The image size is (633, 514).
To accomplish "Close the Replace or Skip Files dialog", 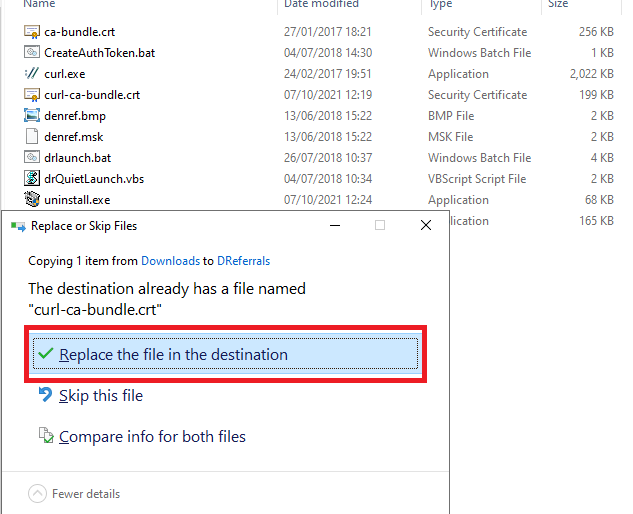I will (x=426, y=226).
